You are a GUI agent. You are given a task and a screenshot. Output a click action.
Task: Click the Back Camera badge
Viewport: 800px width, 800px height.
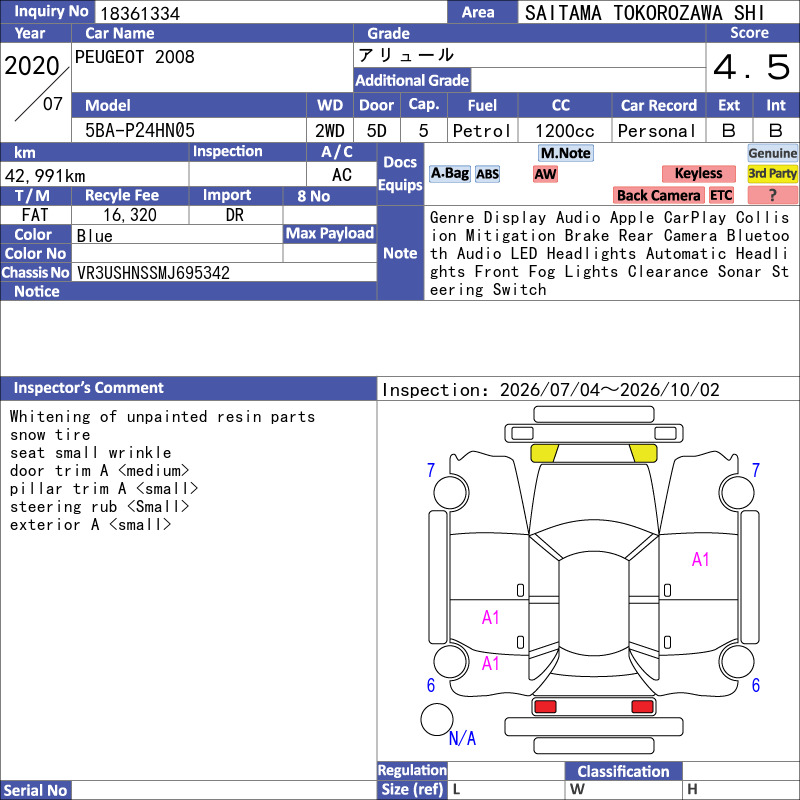[x=658, y=195]
